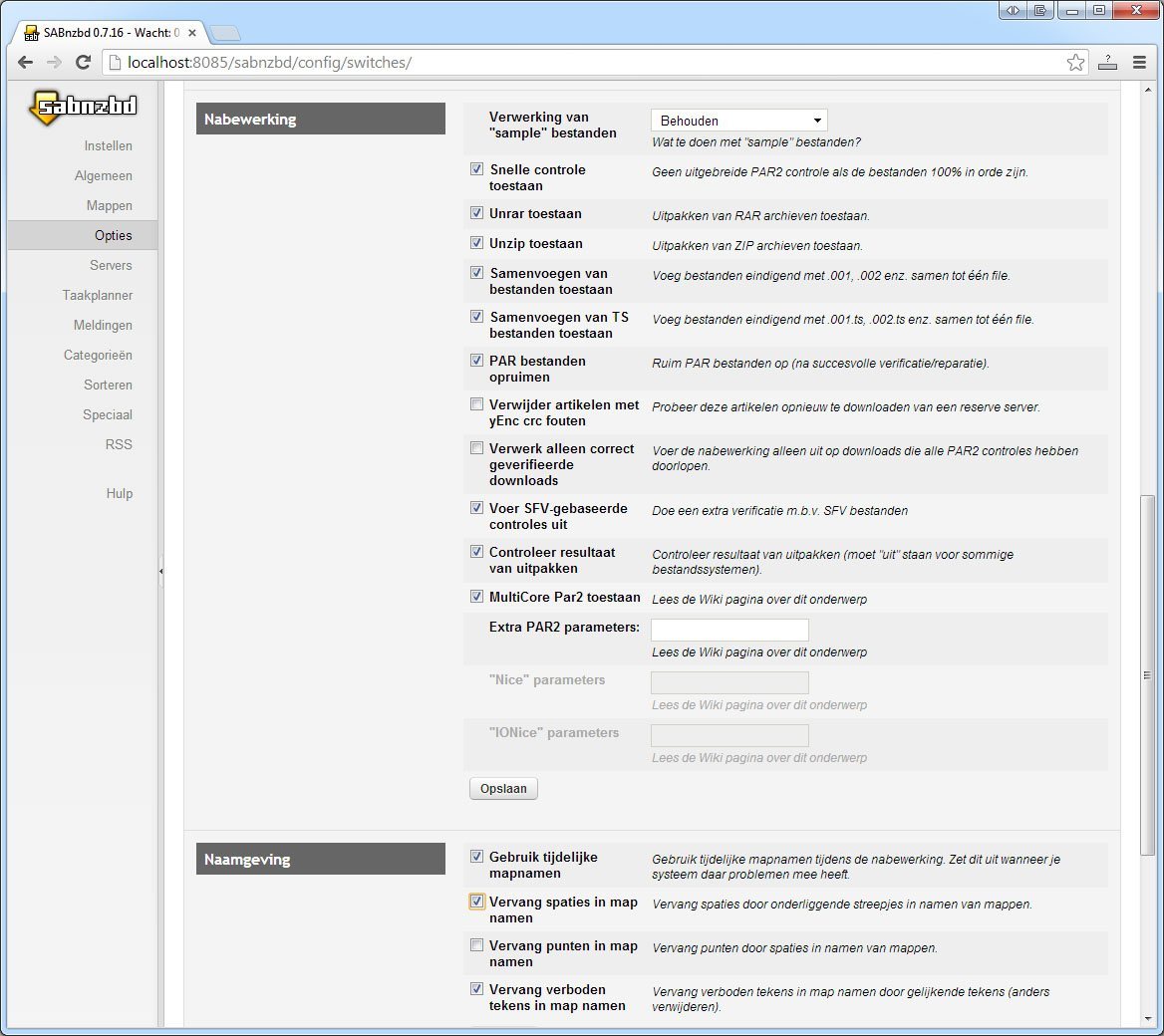
Task: Uncheck Vervang spaties in map namen
Action: click(476, 902)
